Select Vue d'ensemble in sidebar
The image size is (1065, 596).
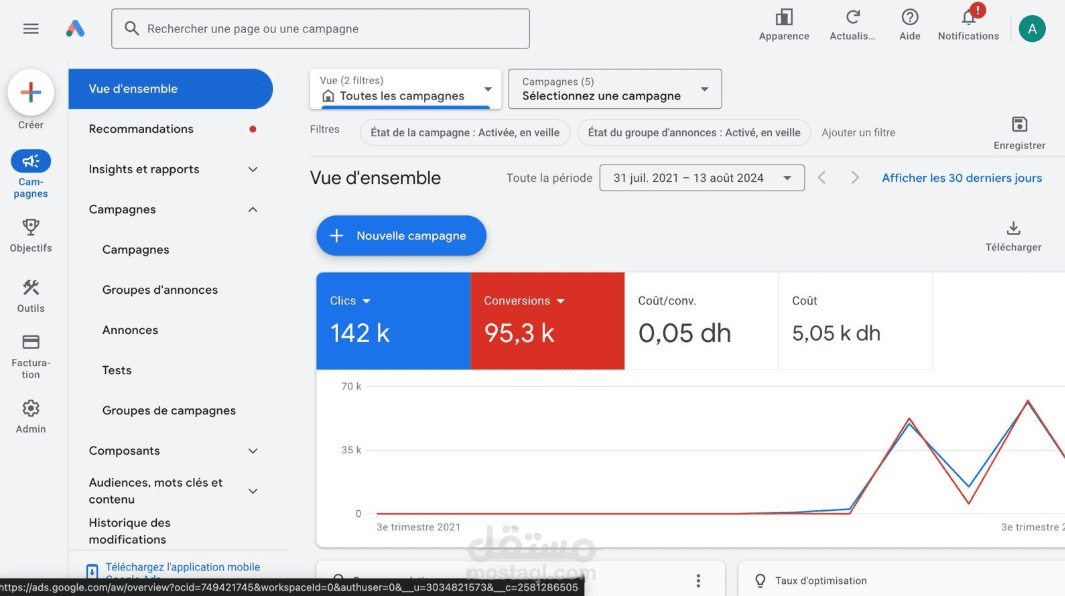click(x=170, y=89)
